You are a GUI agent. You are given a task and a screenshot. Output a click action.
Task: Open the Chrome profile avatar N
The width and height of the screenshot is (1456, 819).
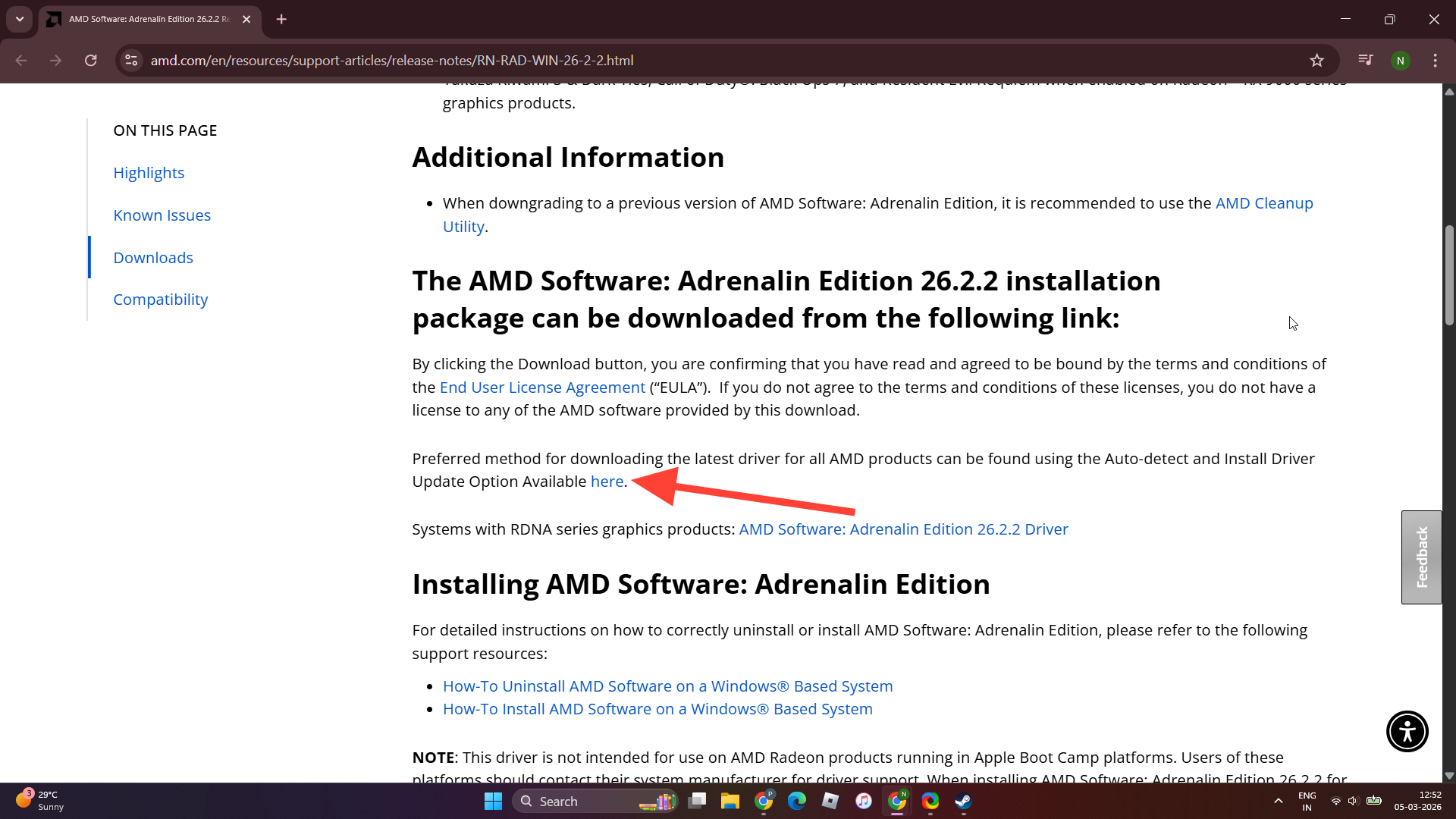pyautogui.click(x=1400, y=61)
